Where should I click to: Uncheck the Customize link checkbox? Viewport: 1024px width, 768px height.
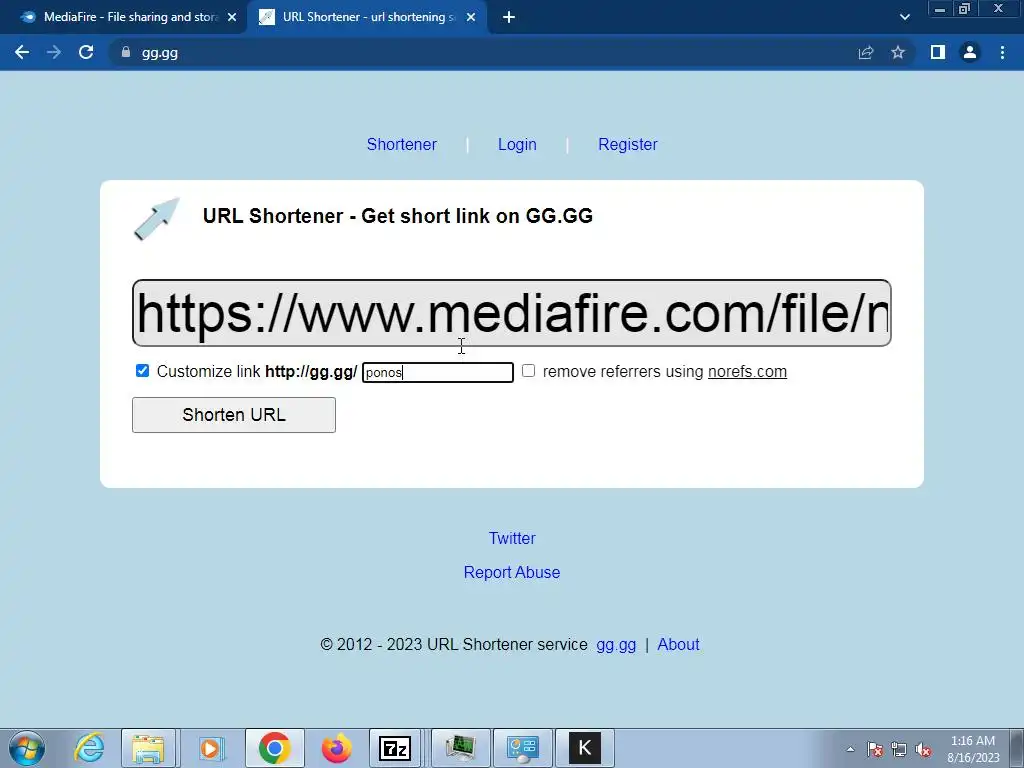pyautogui.click(x=142, y=371)
